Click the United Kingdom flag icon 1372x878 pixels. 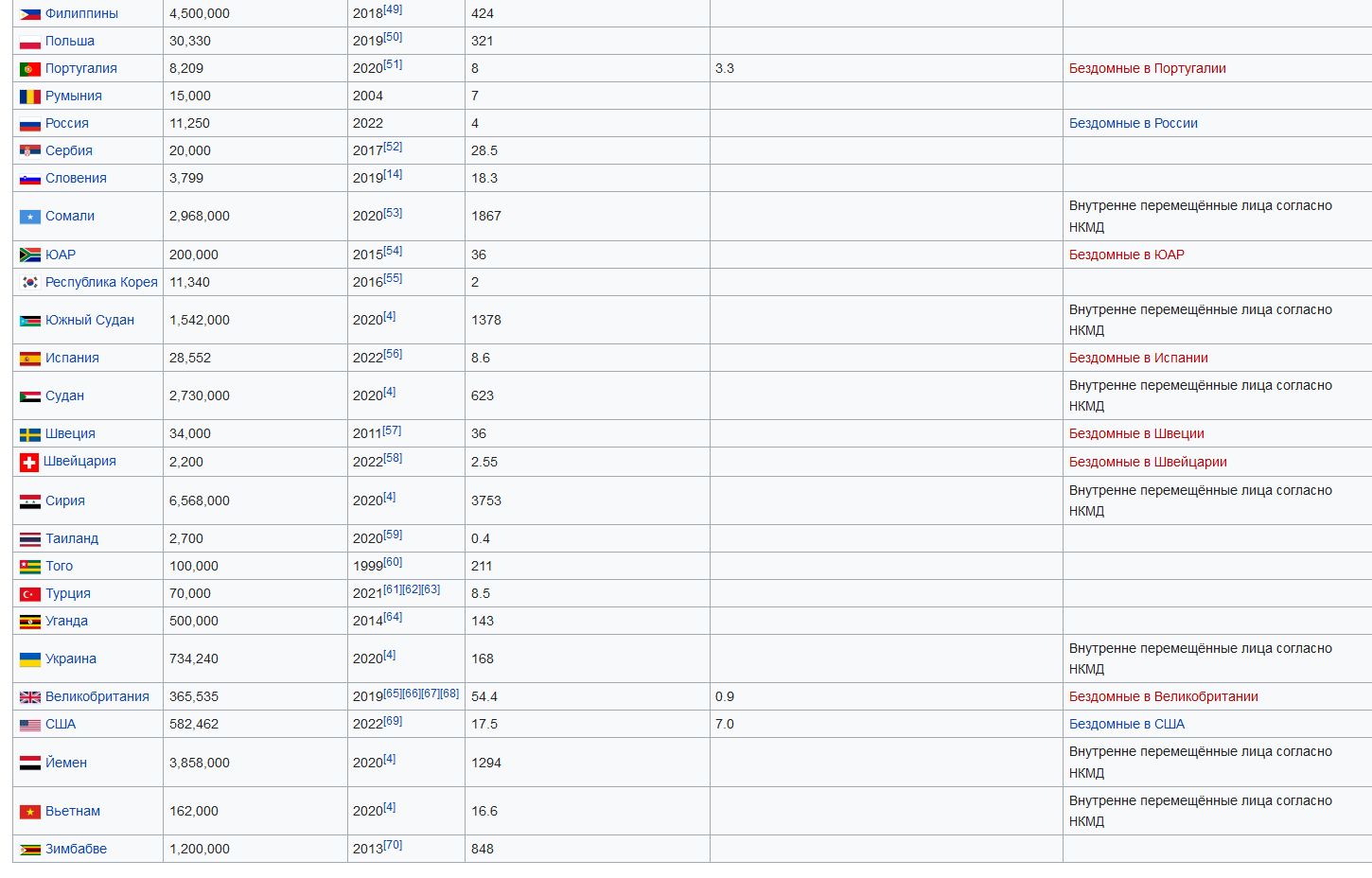point(30,697)
